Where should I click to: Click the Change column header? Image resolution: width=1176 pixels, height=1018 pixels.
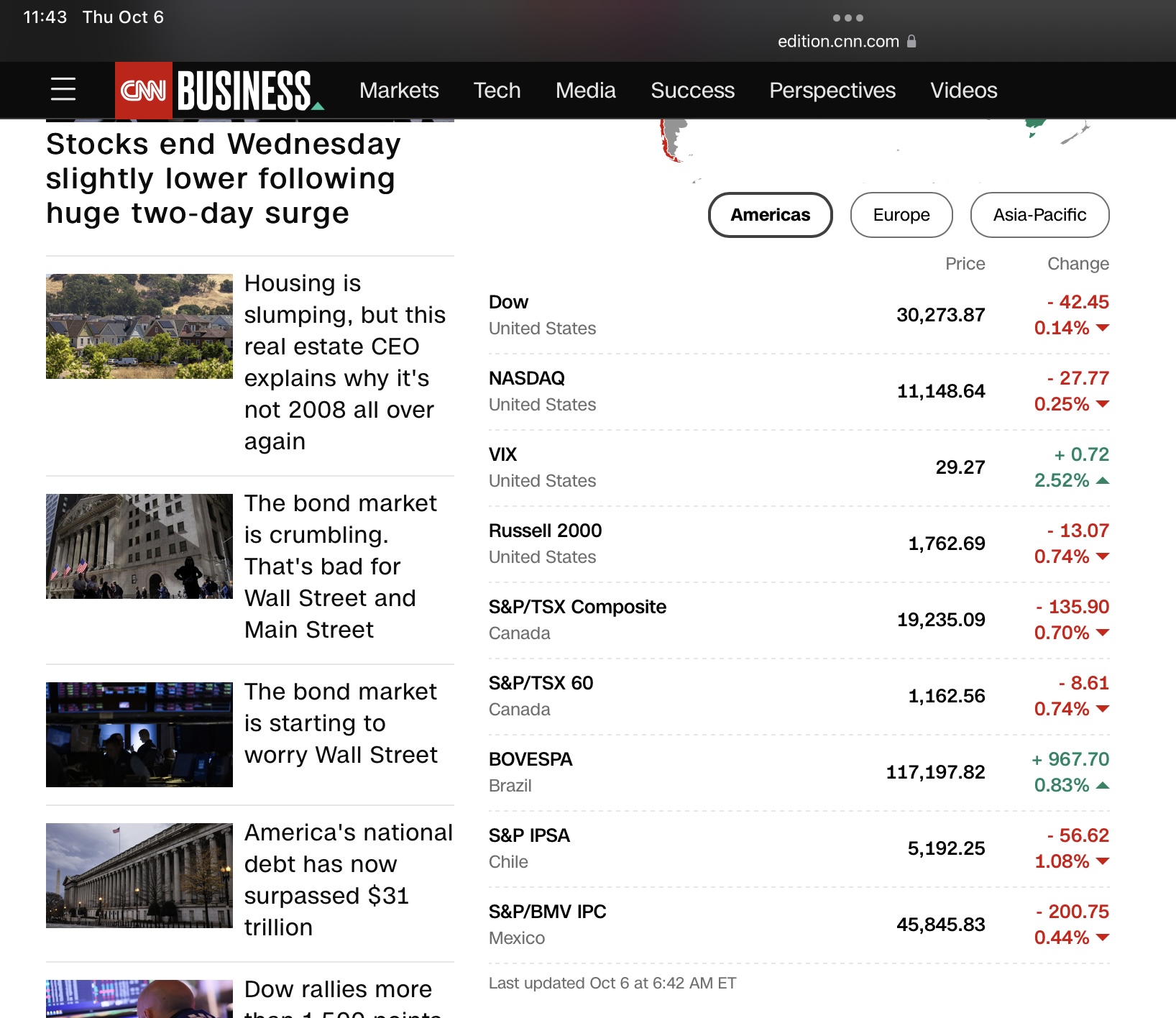(x=1078, y=264)
